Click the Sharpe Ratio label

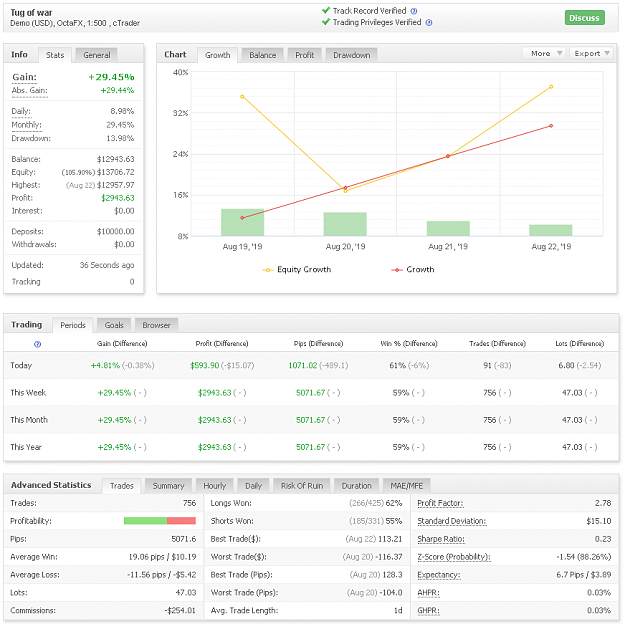441,539
